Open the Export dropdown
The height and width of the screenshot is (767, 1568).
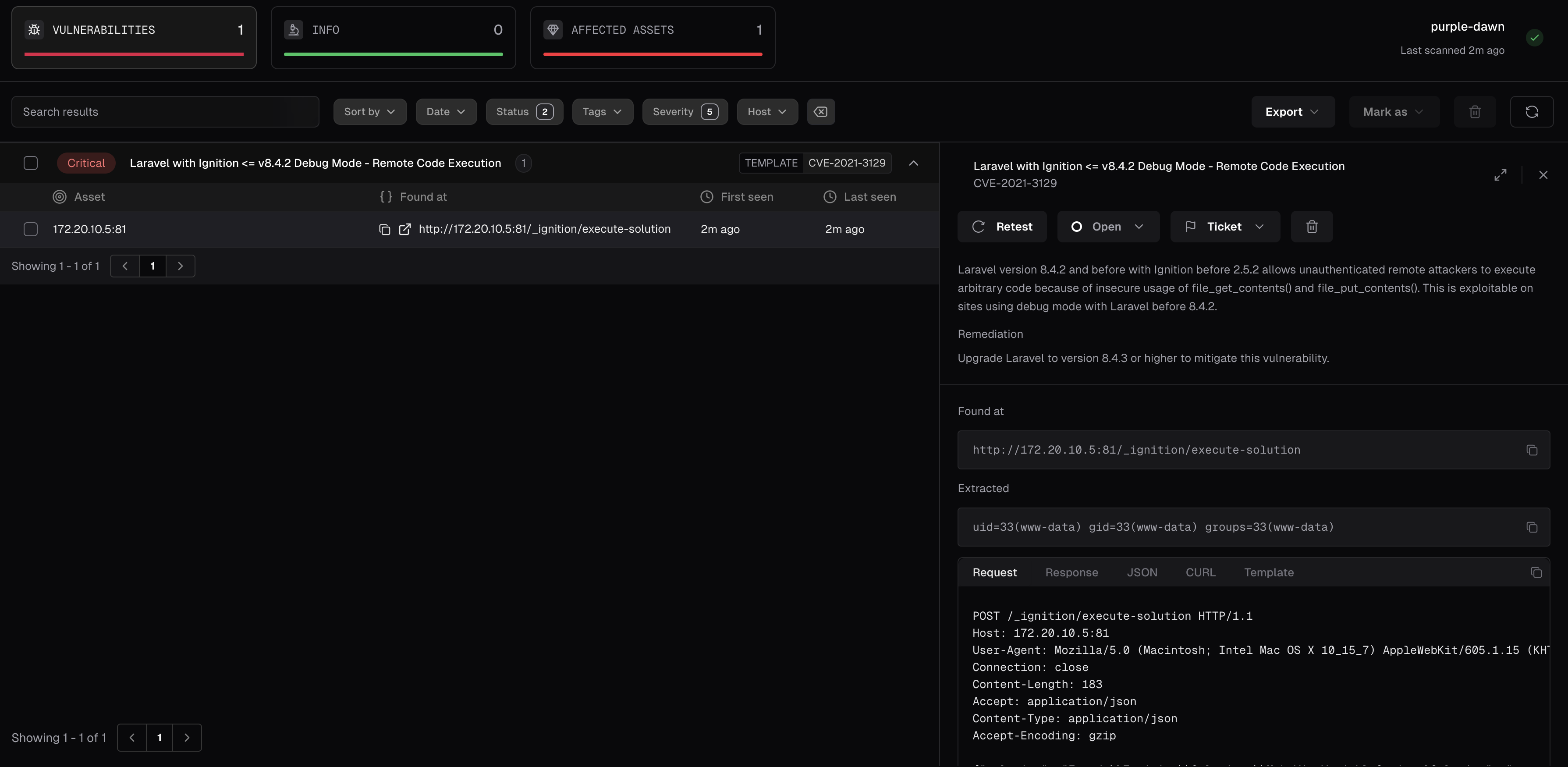1292,112
